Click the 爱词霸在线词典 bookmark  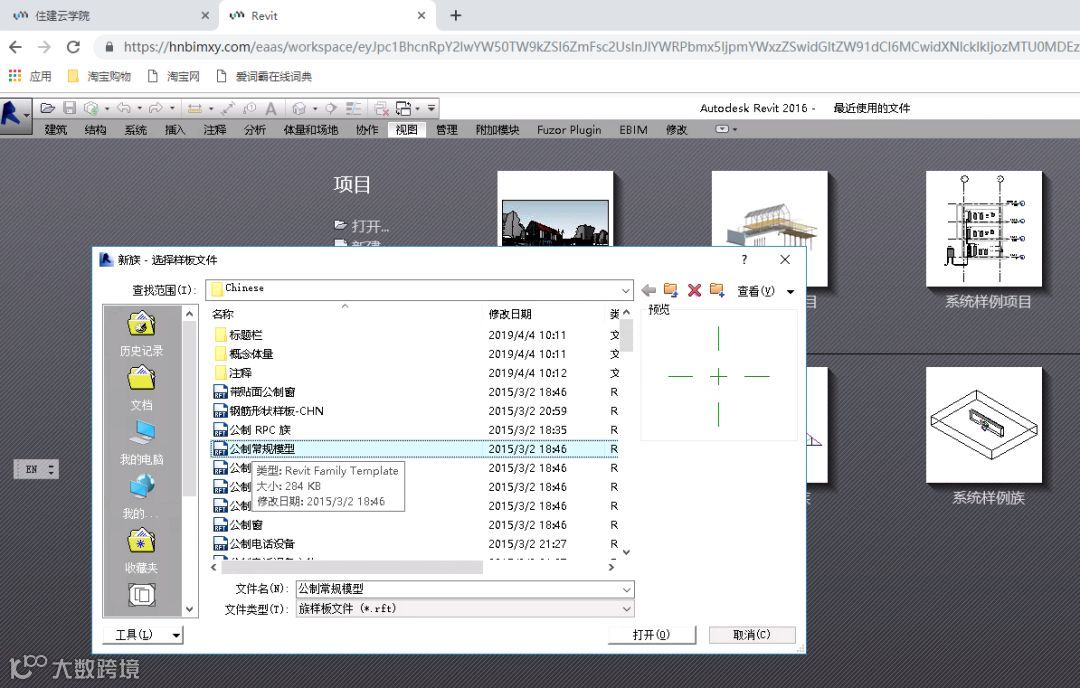click(263, 76)
